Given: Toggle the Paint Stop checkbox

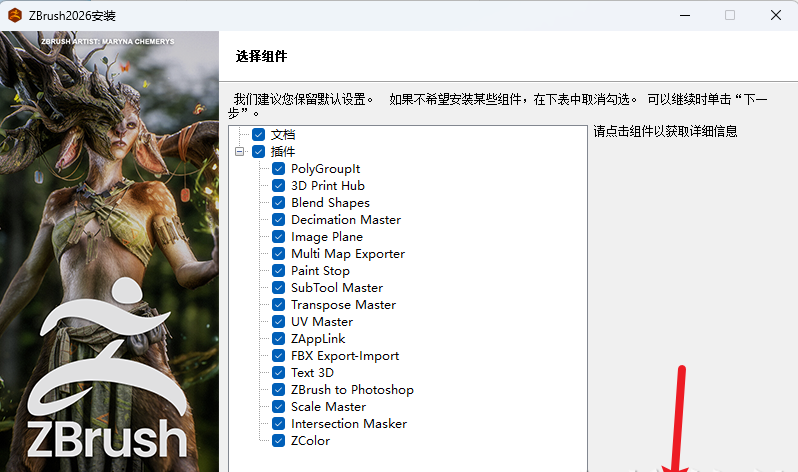Looking at the screenshot, I should pos(279,271).
